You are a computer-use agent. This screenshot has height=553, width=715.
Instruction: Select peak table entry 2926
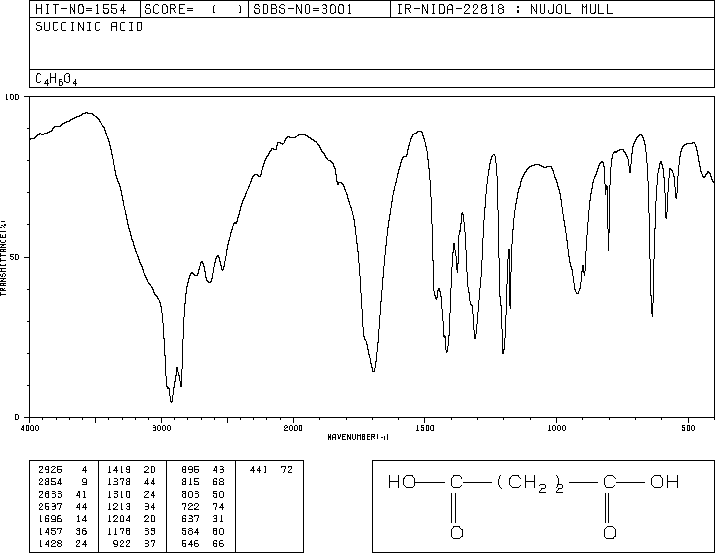(51, 470)
